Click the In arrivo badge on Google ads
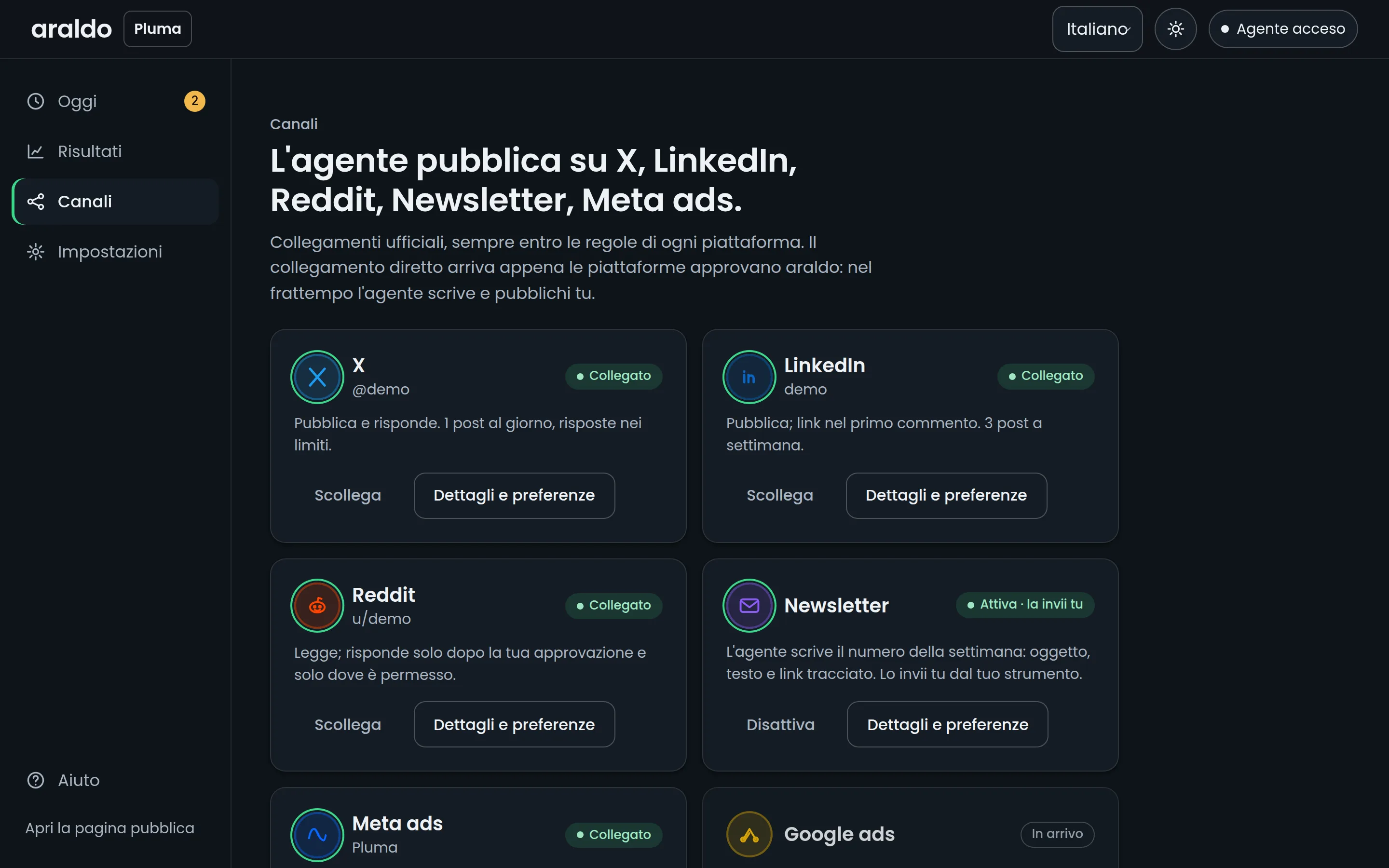 pyautogui.click(x=1057, y=834)
